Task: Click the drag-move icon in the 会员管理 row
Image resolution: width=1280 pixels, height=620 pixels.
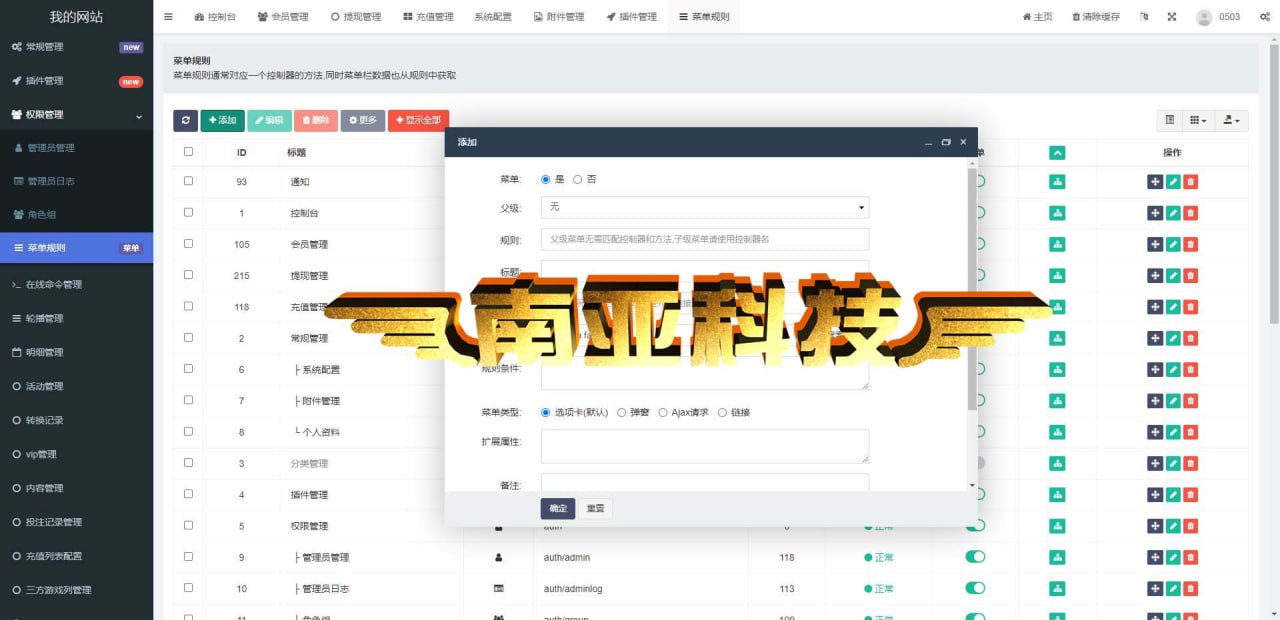Action: tap(1155, 244)
